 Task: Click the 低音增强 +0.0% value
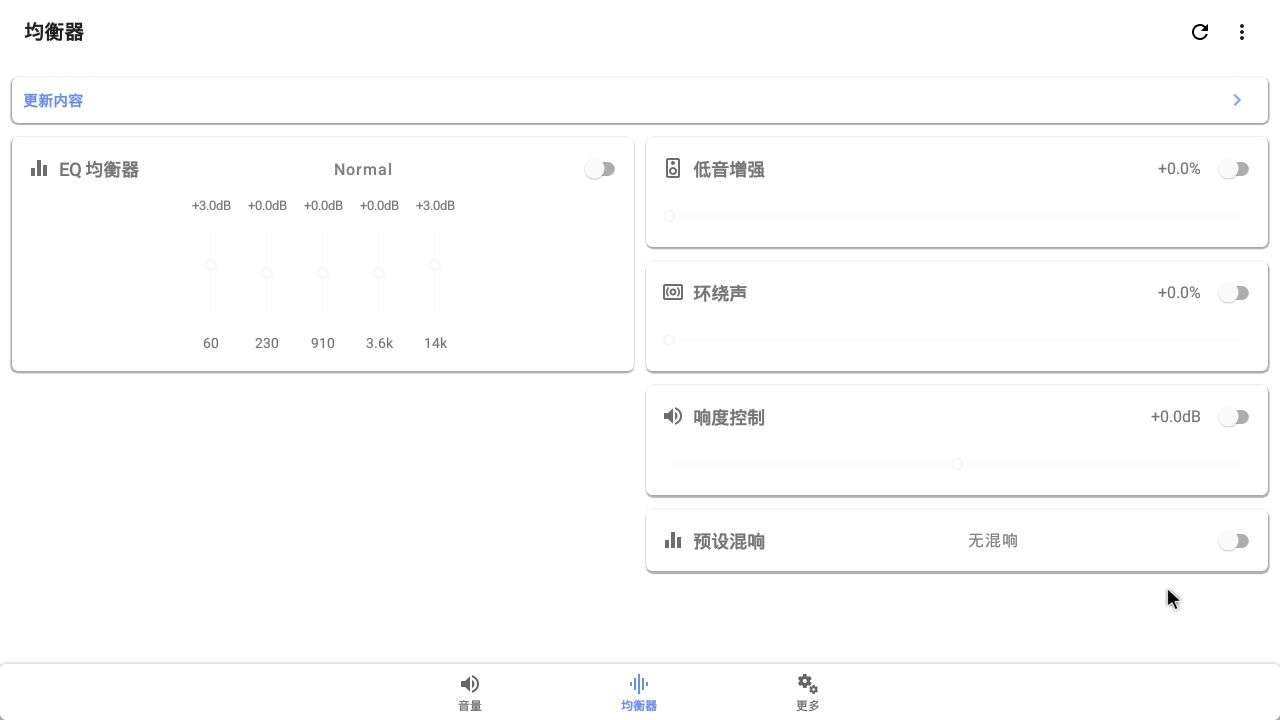(1179, 169)
